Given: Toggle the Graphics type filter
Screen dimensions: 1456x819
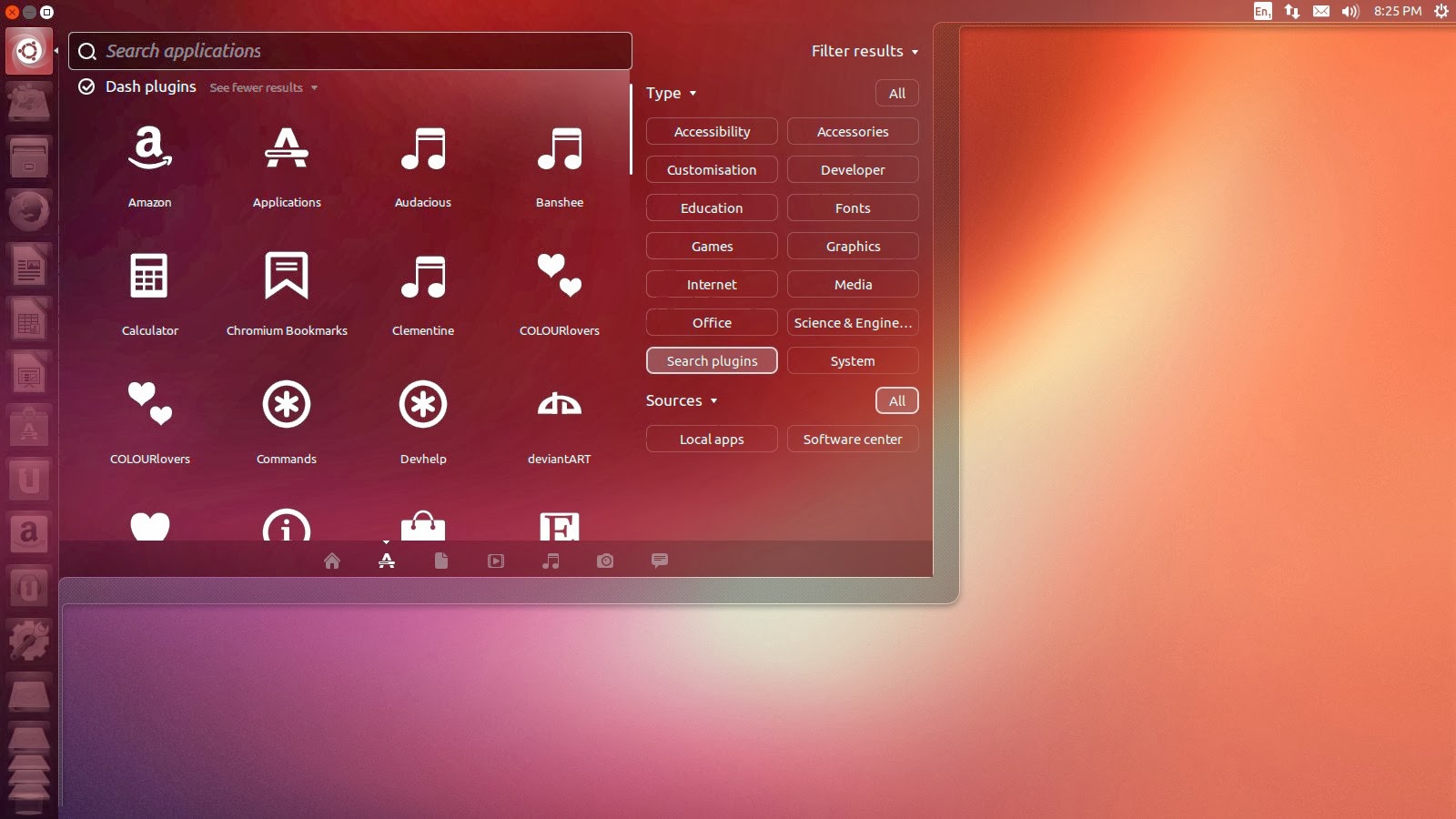Looking at the screenshot, I should coord(853,246).
